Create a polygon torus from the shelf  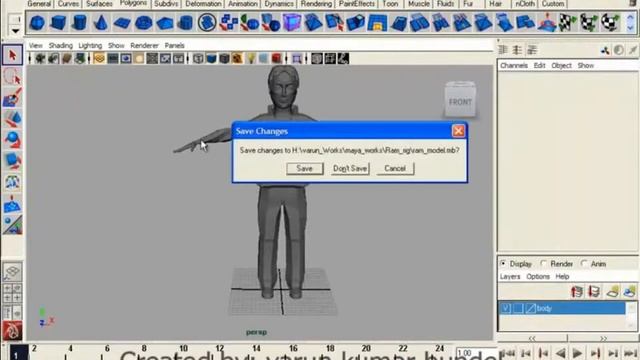(x=143, y=23)
